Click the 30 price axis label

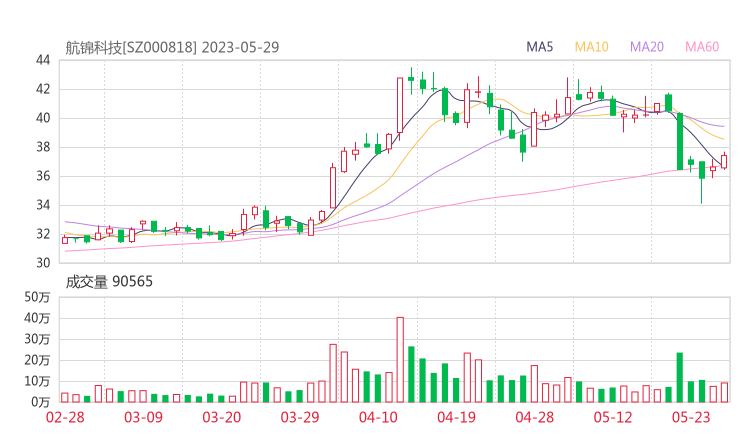click(43, 263)
